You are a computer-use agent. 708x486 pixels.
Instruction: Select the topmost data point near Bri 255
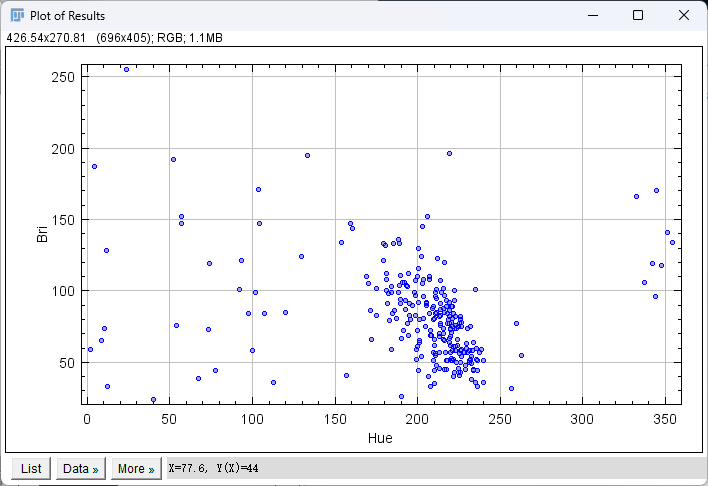126,70
